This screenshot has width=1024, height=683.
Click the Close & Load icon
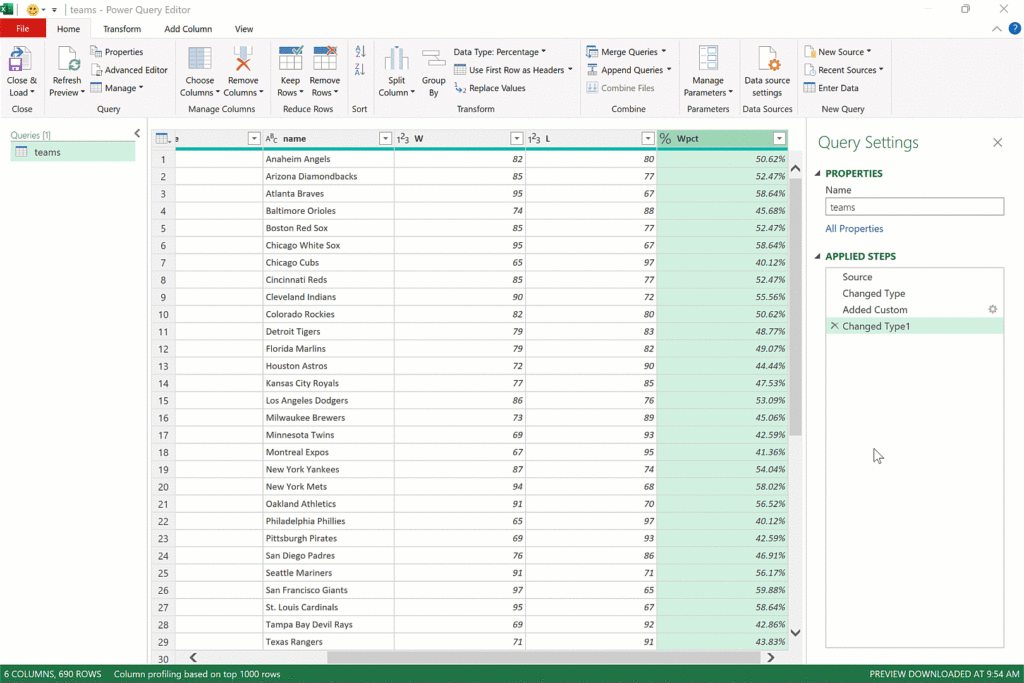pos(20,59)
